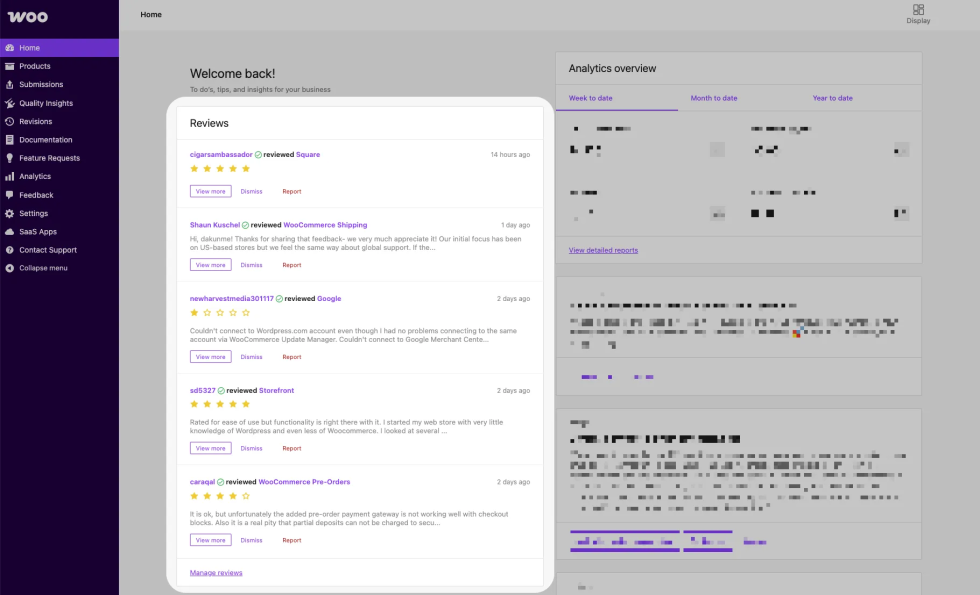Open the Google product link
Screen dimensions: 980x595
click(329, 299)
